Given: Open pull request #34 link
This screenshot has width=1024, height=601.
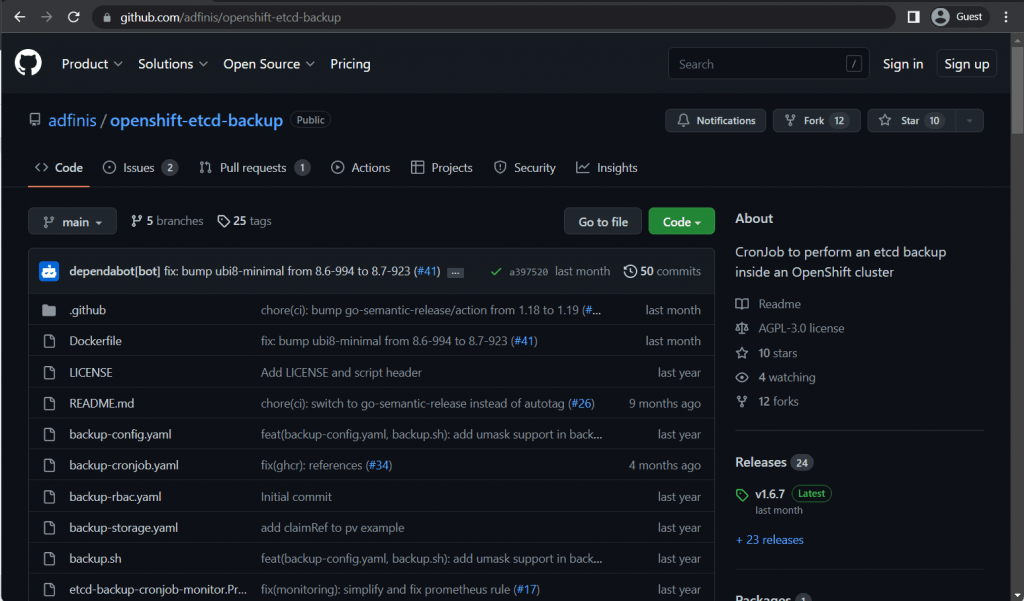Looking at the screenshot, I should [x=379, y=465].
